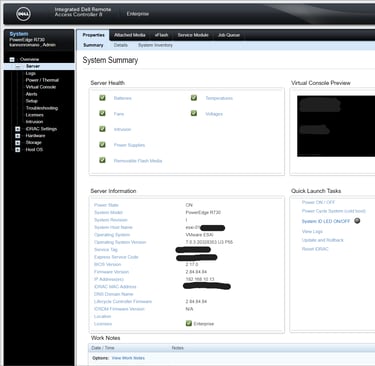Click the Power Supplies green check icon
The image size is (375, 366).
point(102,145)
